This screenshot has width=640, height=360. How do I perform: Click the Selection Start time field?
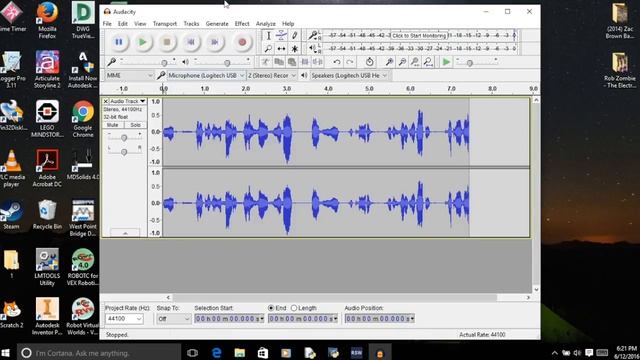(x=229, y=319)
